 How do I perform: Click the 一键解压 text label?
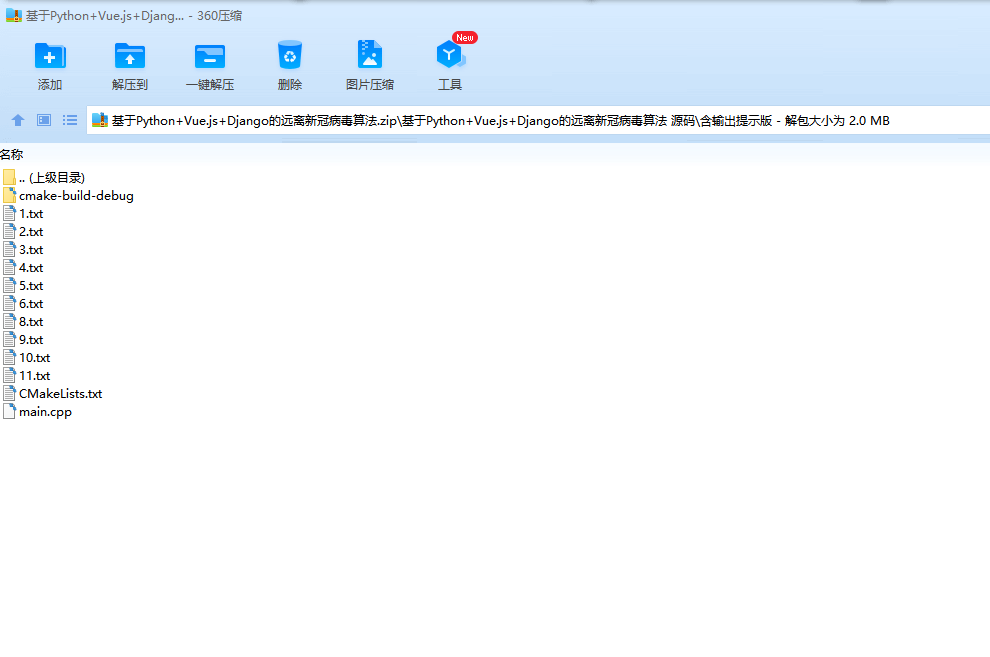click(x=210, y=85)
